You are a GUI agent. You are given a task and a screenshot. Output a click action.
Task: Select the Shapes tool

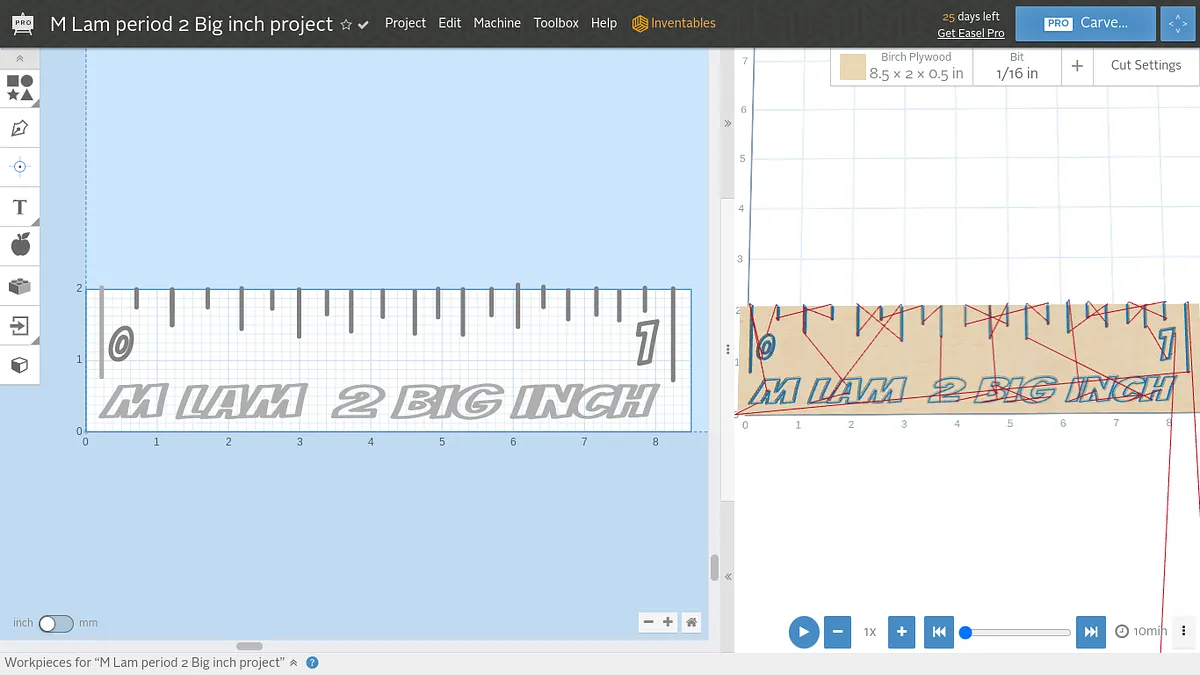click(20, 88)
